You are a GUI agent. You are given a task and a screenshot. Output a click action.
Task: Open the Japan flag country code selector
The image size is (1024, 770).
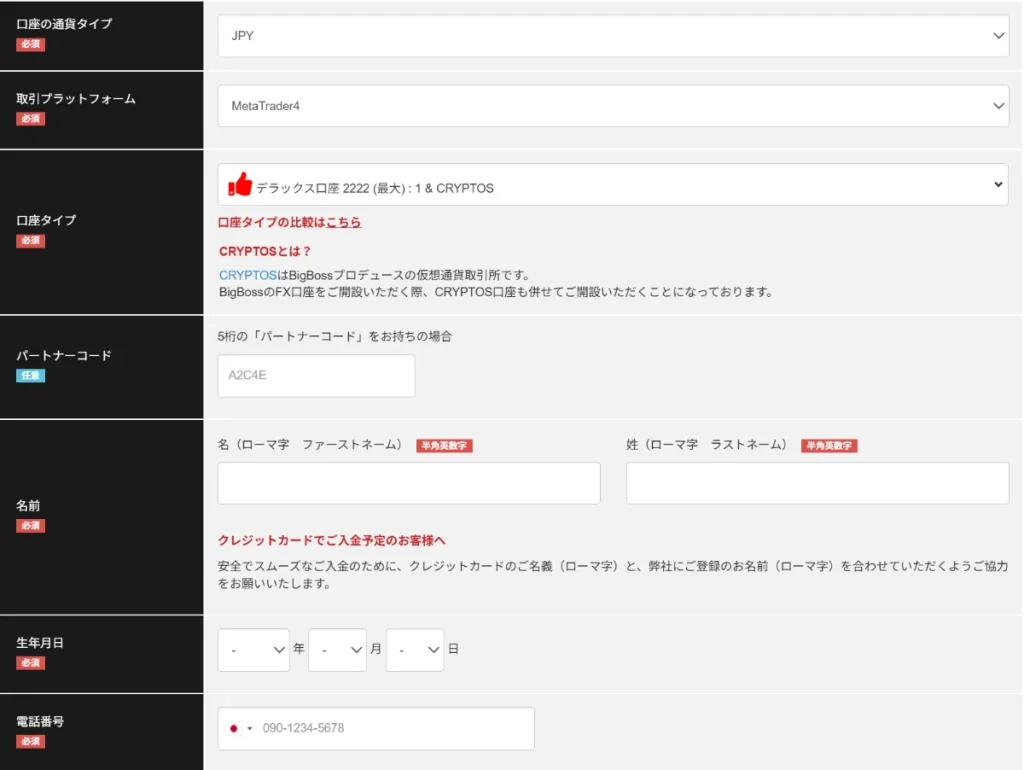coord(240,728)
